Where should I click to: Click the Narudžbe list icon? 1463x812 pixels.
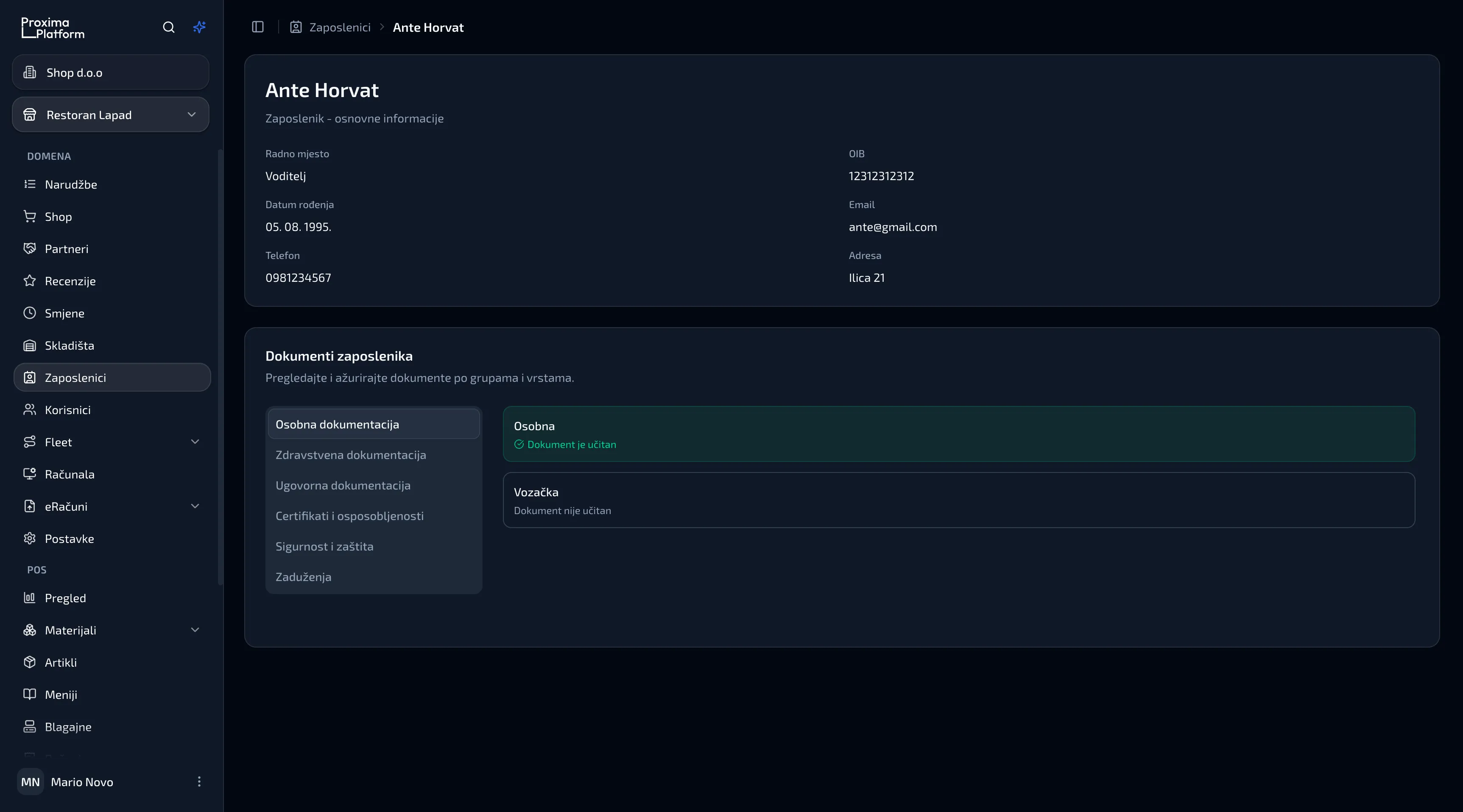click(x=30, y=184)
